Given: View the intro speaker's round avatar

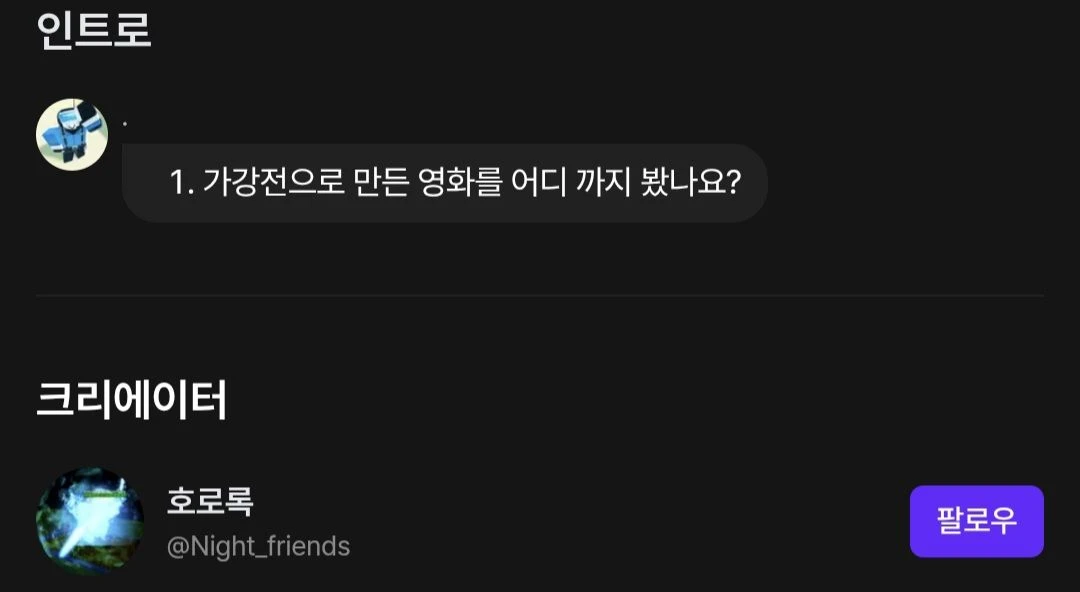Looking at the screenshot, I should coord(72,134).
